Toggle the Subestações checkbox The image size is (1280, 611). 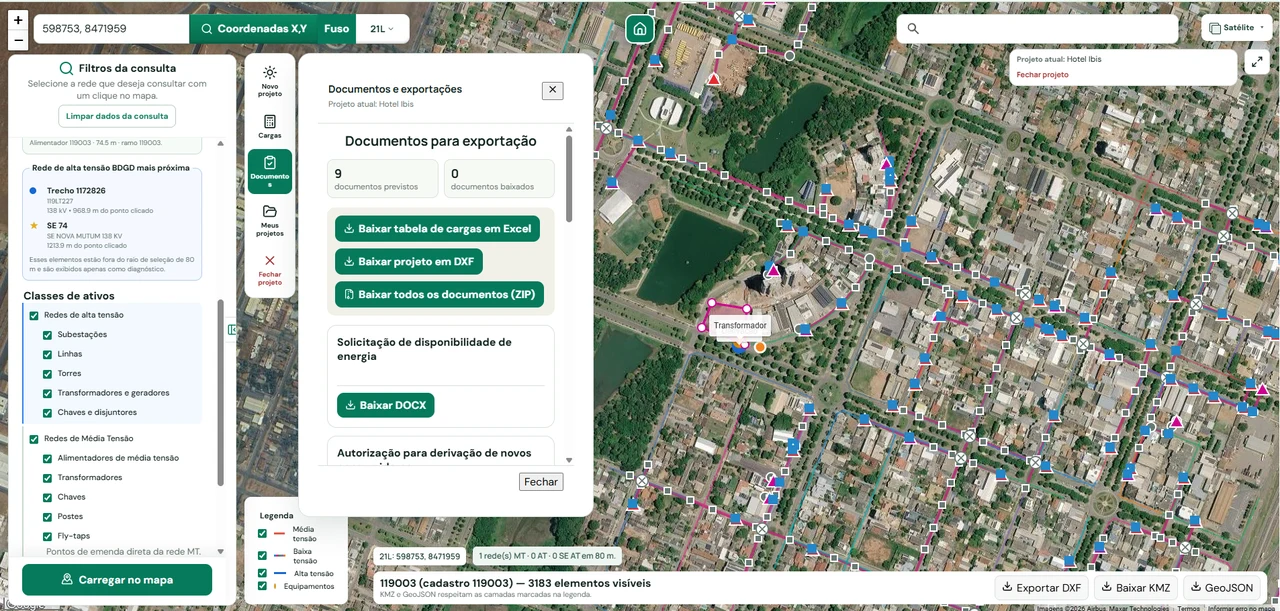[x=47, y=334]
